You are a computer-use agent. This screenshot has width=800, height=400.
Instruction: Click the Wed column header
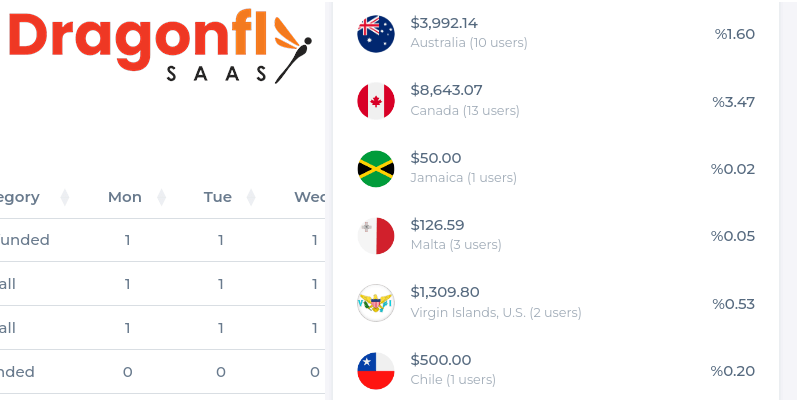(309, 197)
